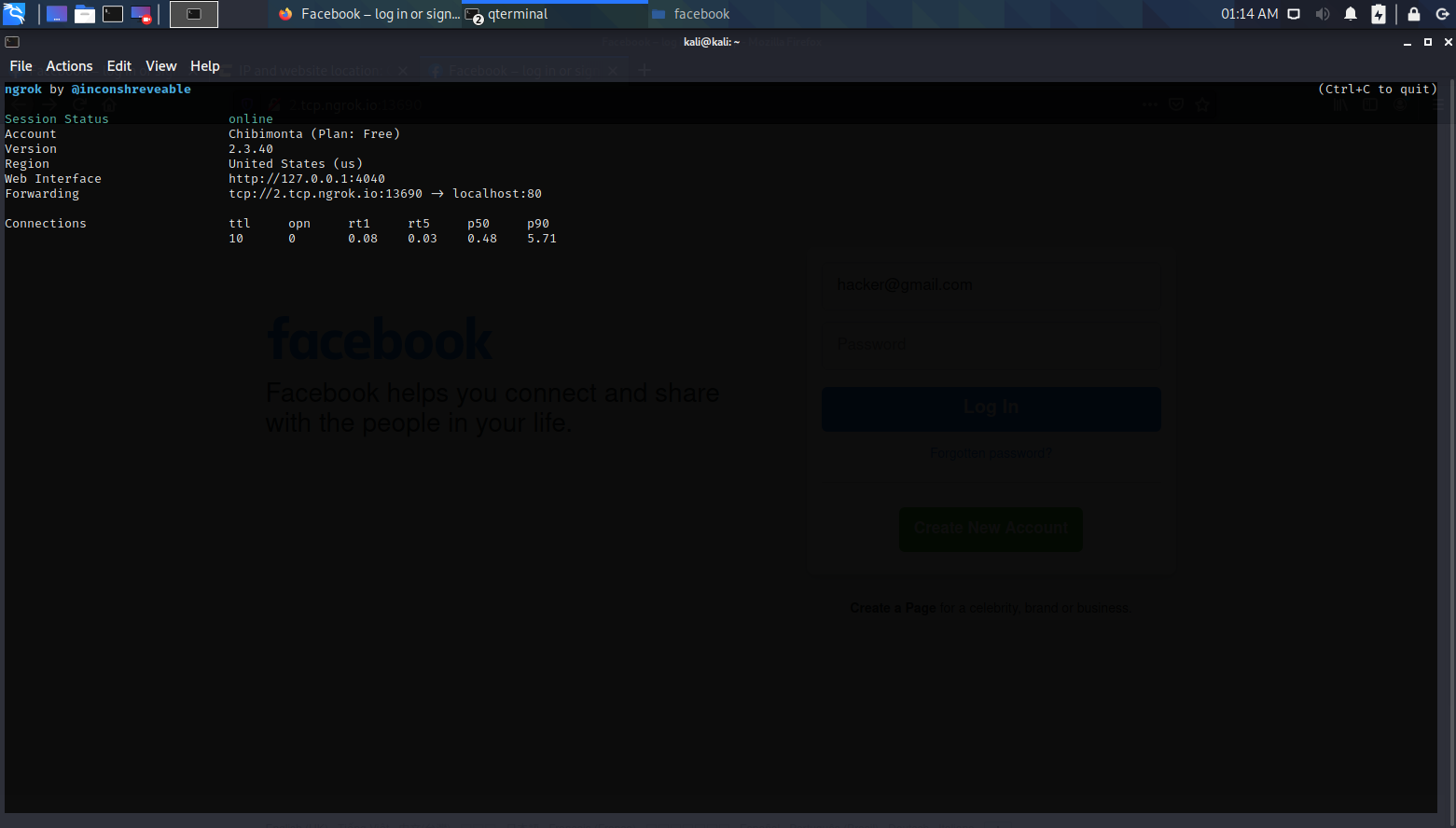Viewport: 1456px width, 828px height.
Task: Click the 'Version' label in the terminal
Action: 31,149
